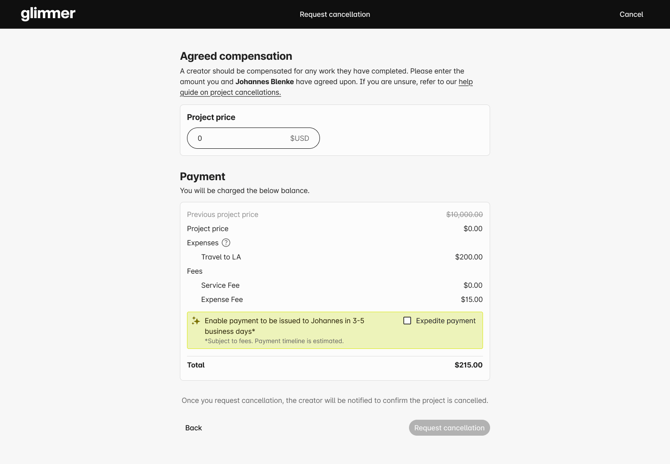Go back with the Back button
Screen dimensions: 670x464
click(193, 428)
